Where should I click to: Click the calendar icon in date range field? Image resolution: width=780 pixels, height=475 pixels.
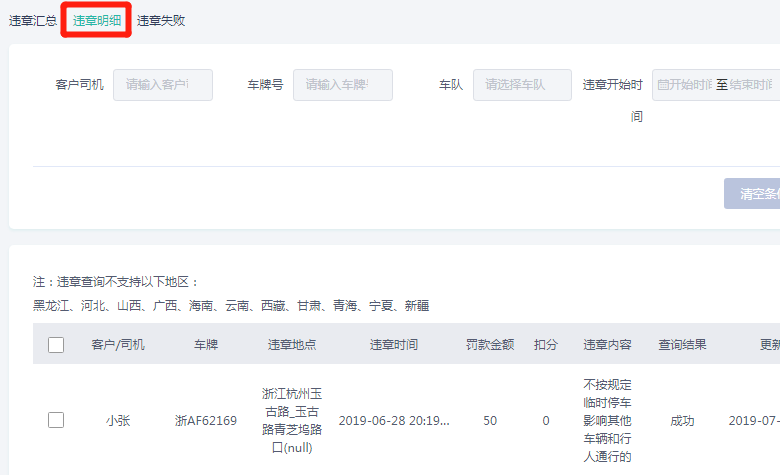coord(662,85)
